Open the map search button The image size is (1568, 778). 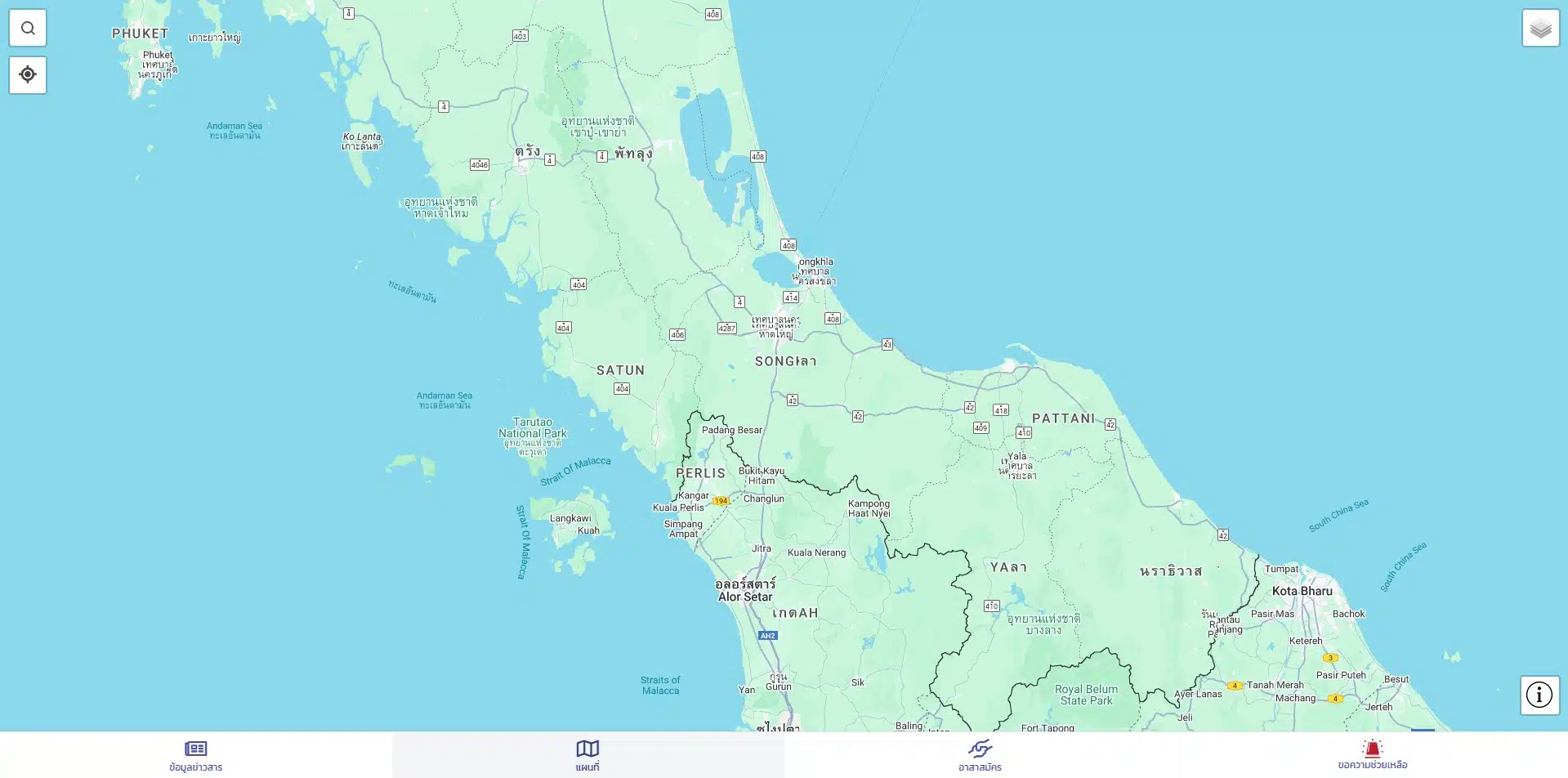click(28, 29)
